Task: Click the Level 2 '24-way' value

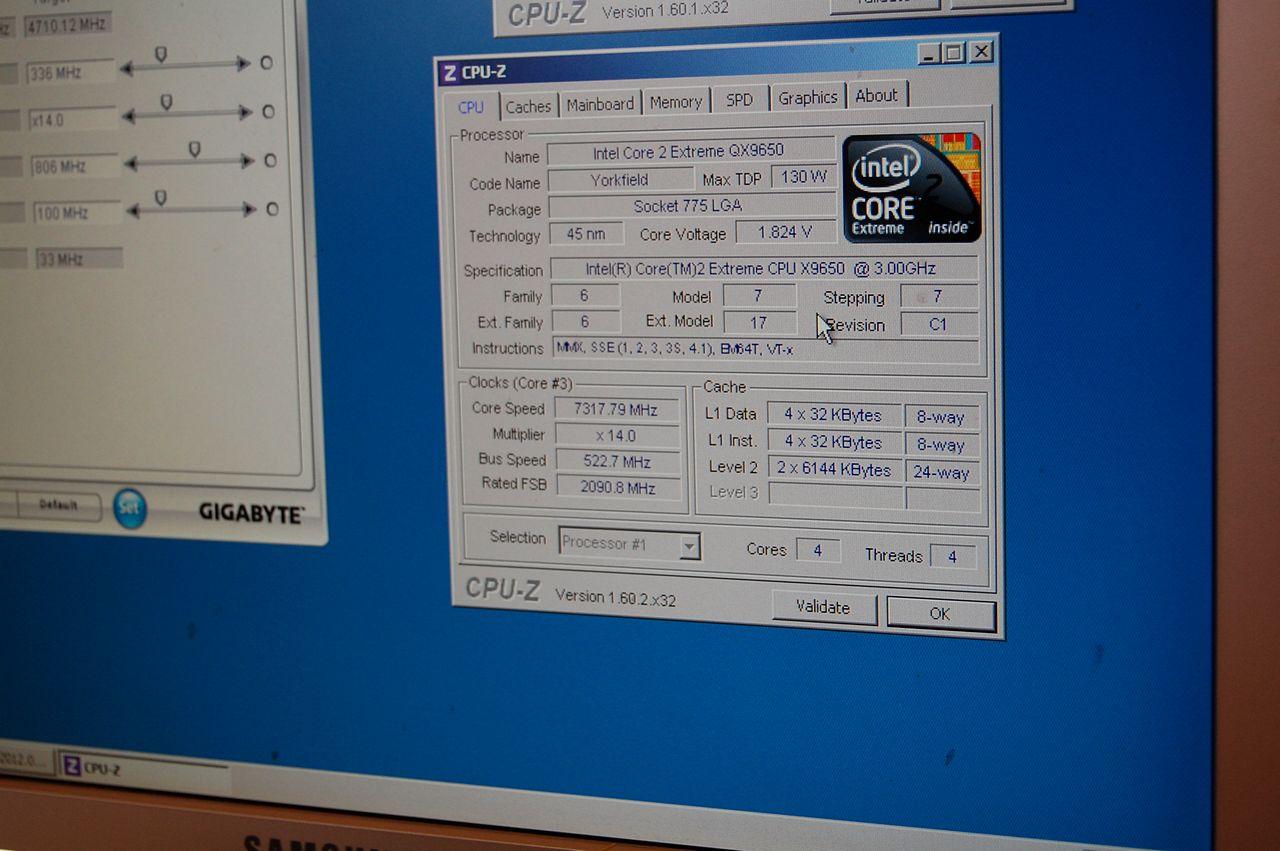Action: point(942,472)
